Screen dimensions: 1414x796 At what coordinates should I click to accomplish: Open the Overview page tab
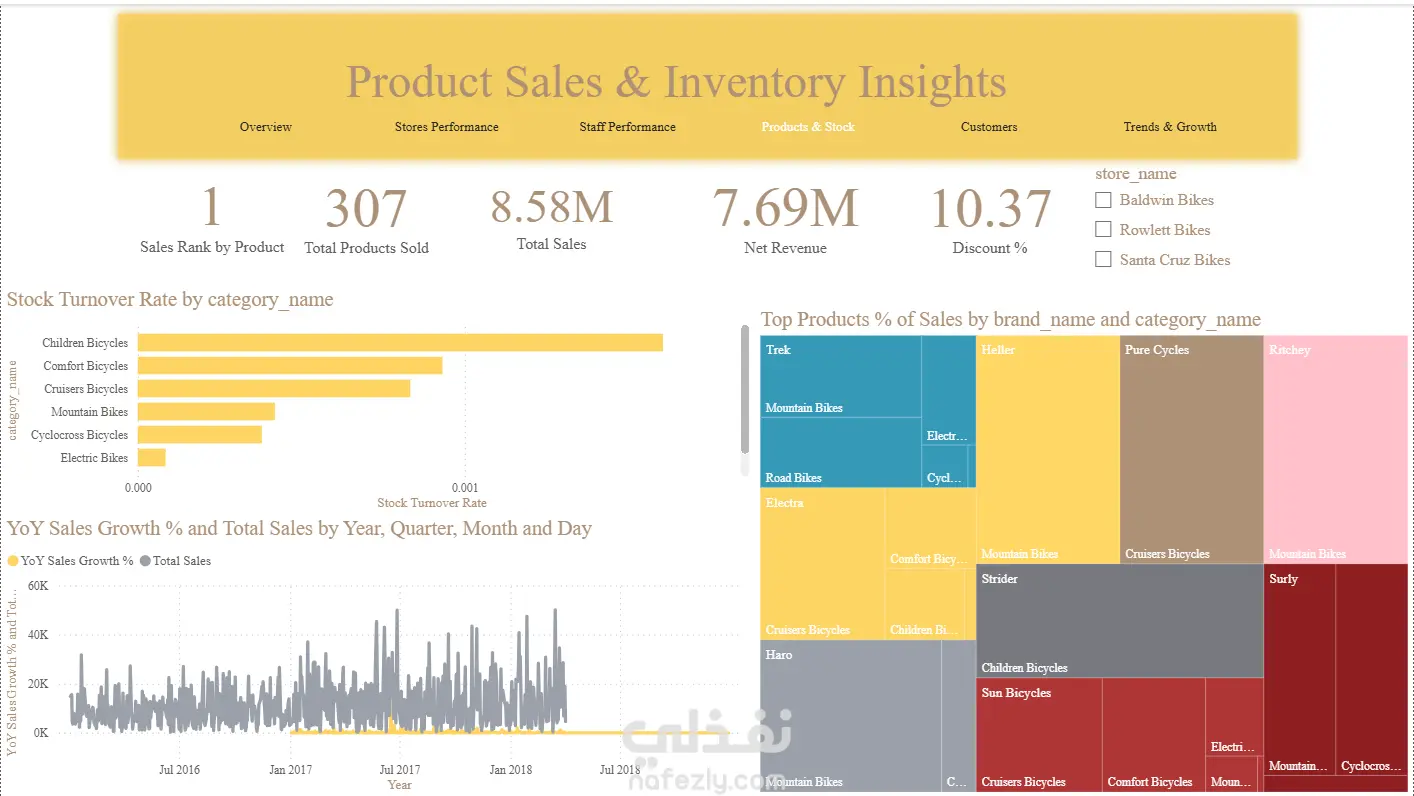(x=266, y=127)
